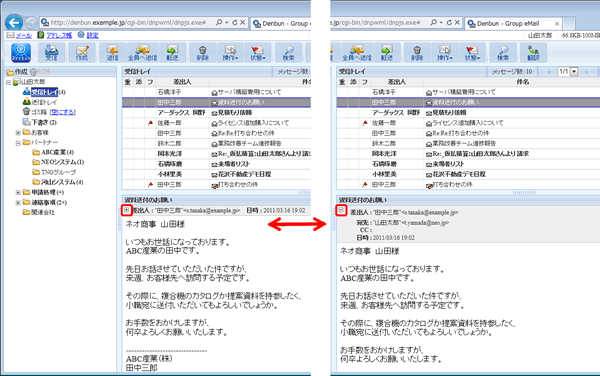Image resolution: width=600 pixels, height=376 pixels.
Task: Collapse message header details in right window
Action: 341,210
